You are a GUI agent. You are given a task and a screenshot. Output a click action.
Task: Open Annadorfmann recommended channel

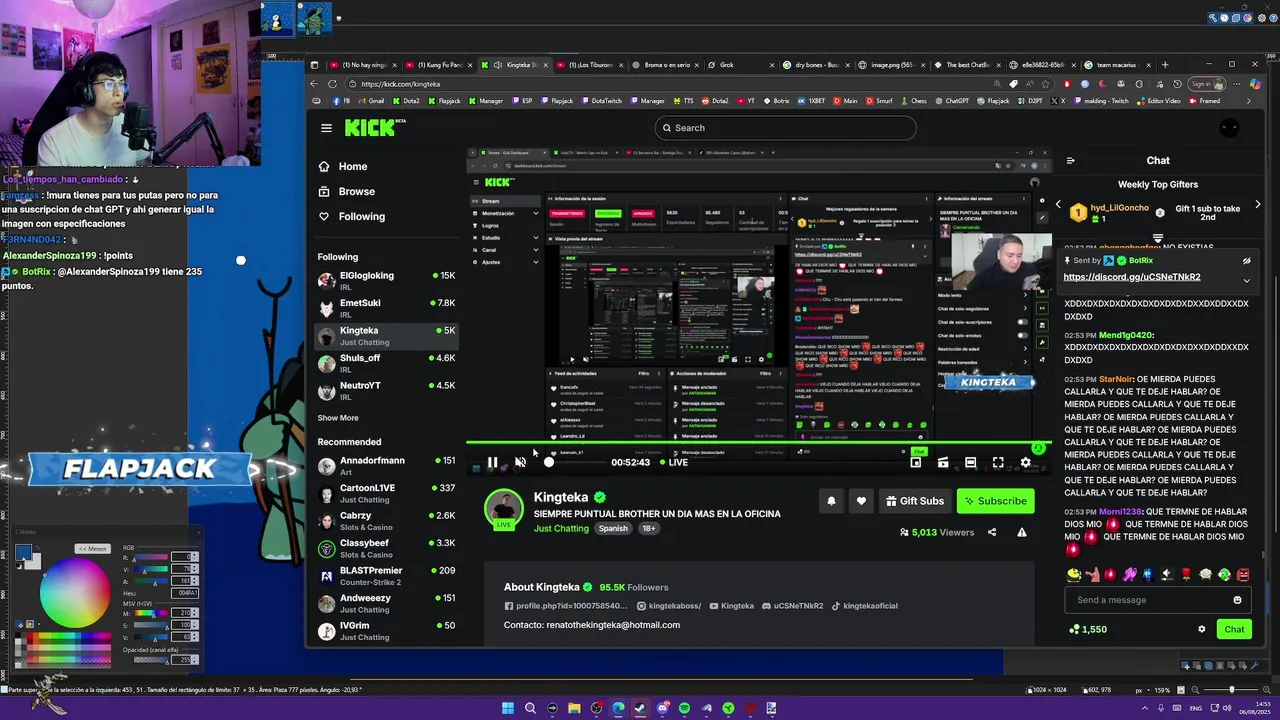click(x=386, y=465)
